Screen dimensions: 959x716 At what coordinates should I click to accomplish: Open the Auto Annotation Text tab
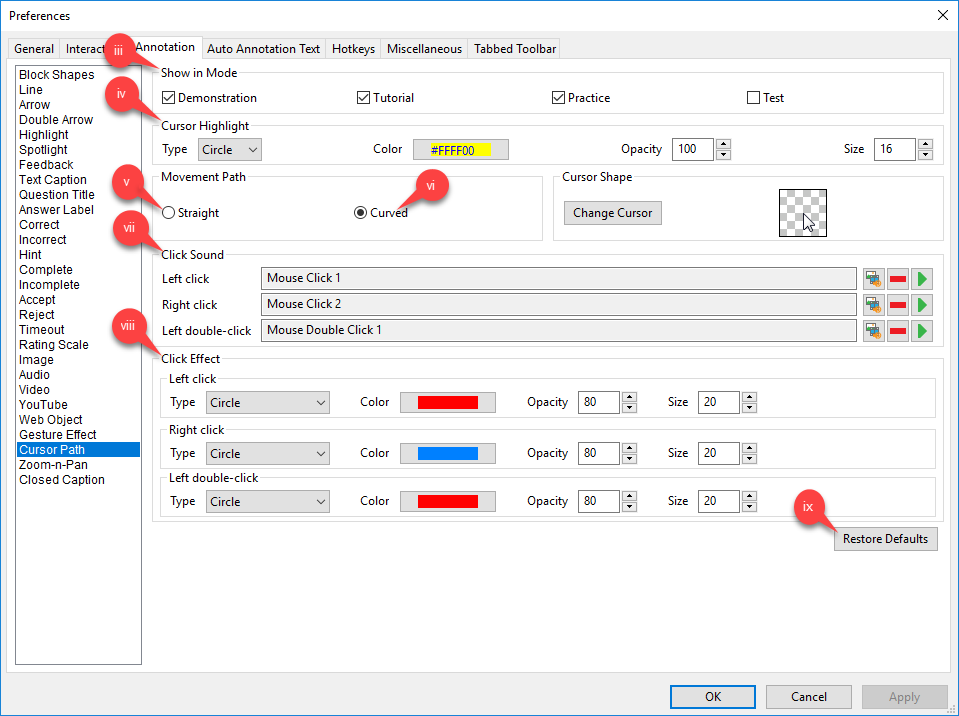pos(264,49)
